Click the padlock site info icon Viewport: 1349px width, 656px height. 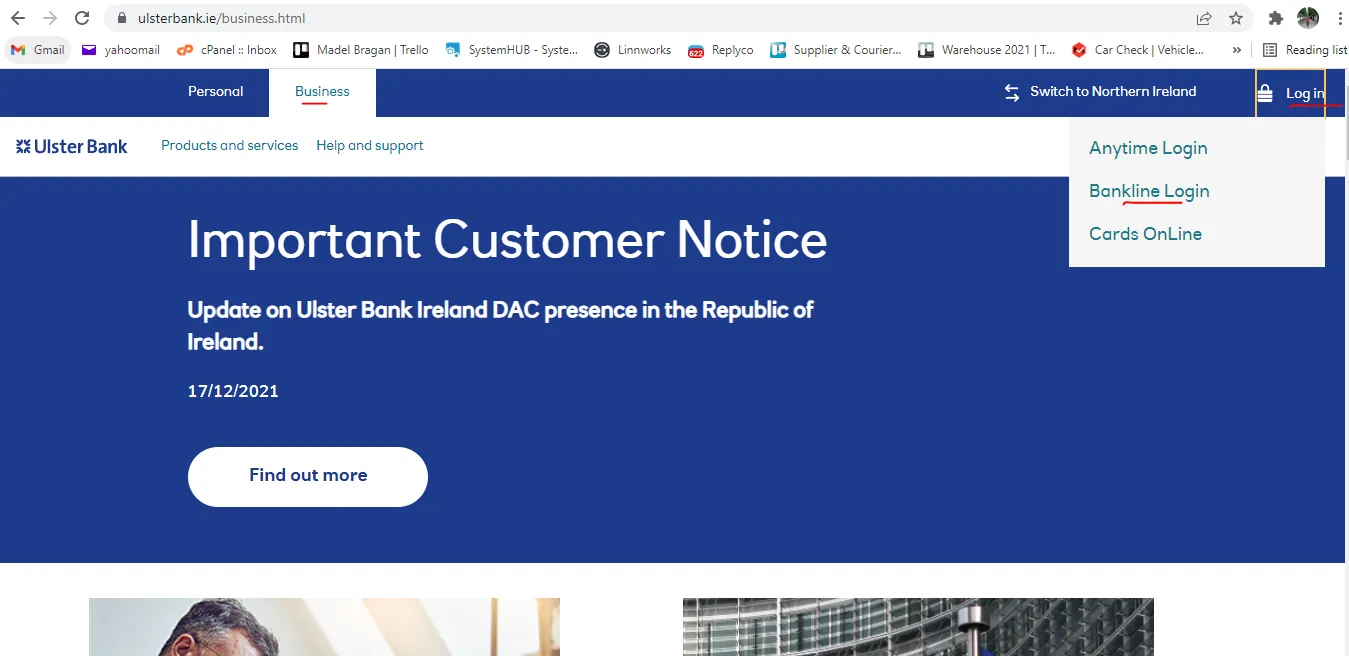122,18
